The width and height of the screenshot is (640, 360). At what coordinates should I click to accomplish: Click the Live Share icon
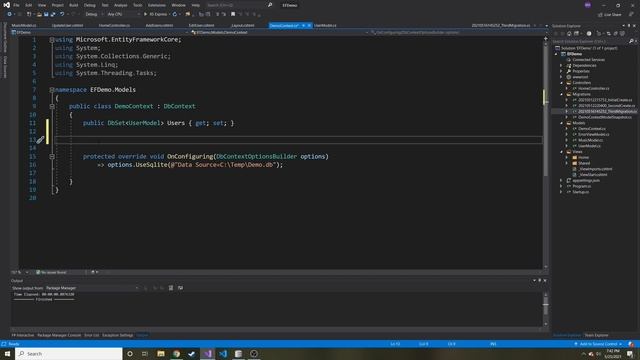(600, 15)
